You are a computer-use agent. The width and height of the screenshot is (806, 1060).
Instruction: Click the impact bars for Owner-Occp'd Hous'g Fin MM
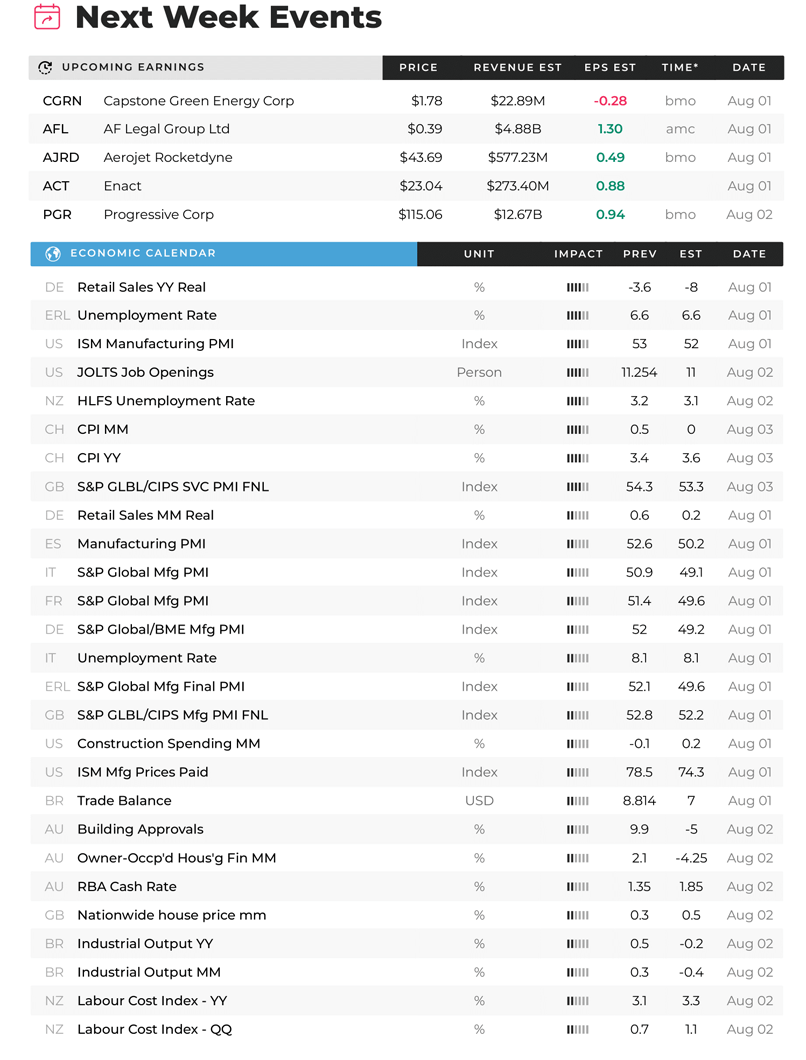pyautogui.click(x=577, y=858)
